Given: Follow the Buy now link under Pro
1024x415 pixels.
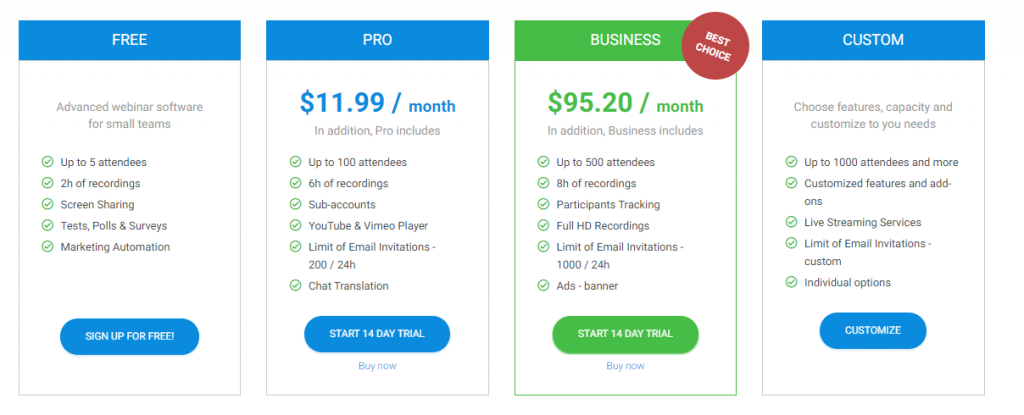Looking at the screenshot, I should 377,366.
